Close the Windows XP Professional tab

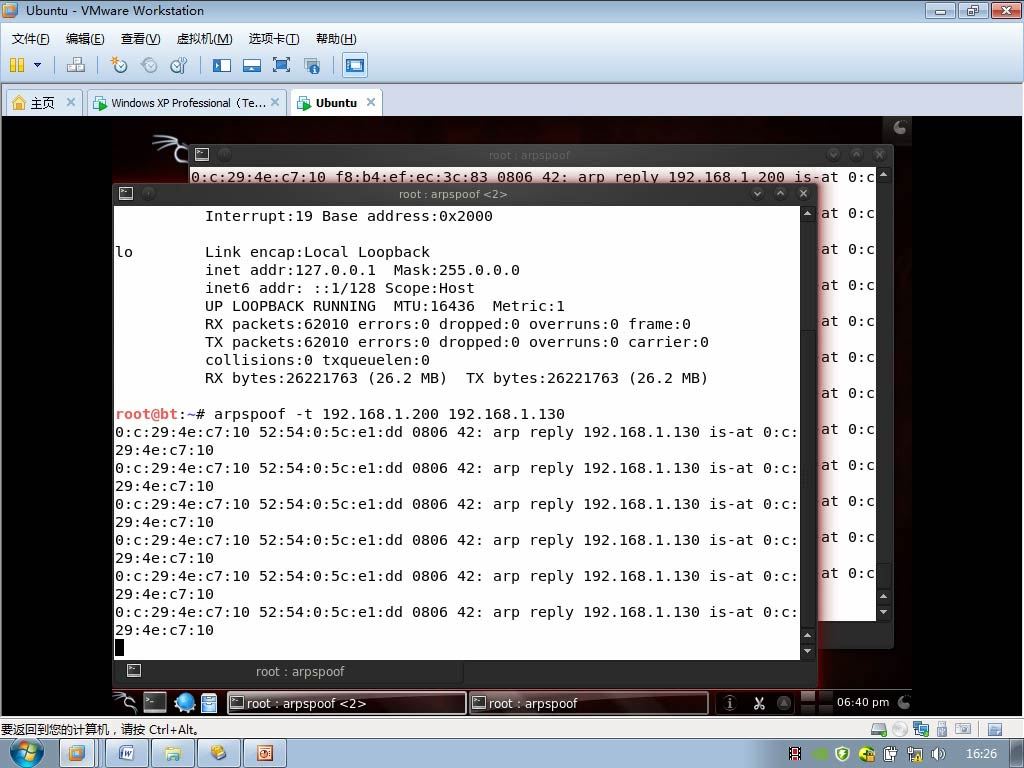pyautogui.click(x=275, y=102)
